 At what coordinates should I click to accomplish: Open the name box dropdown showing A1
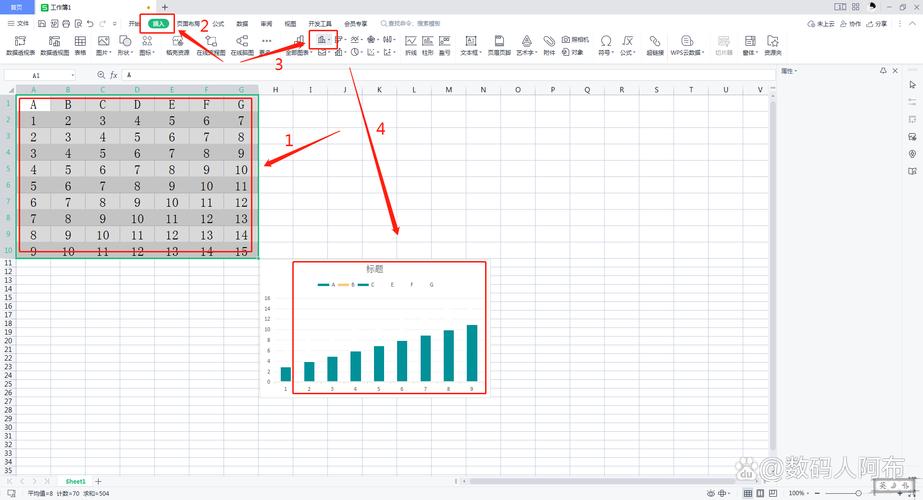click(72, 75)
